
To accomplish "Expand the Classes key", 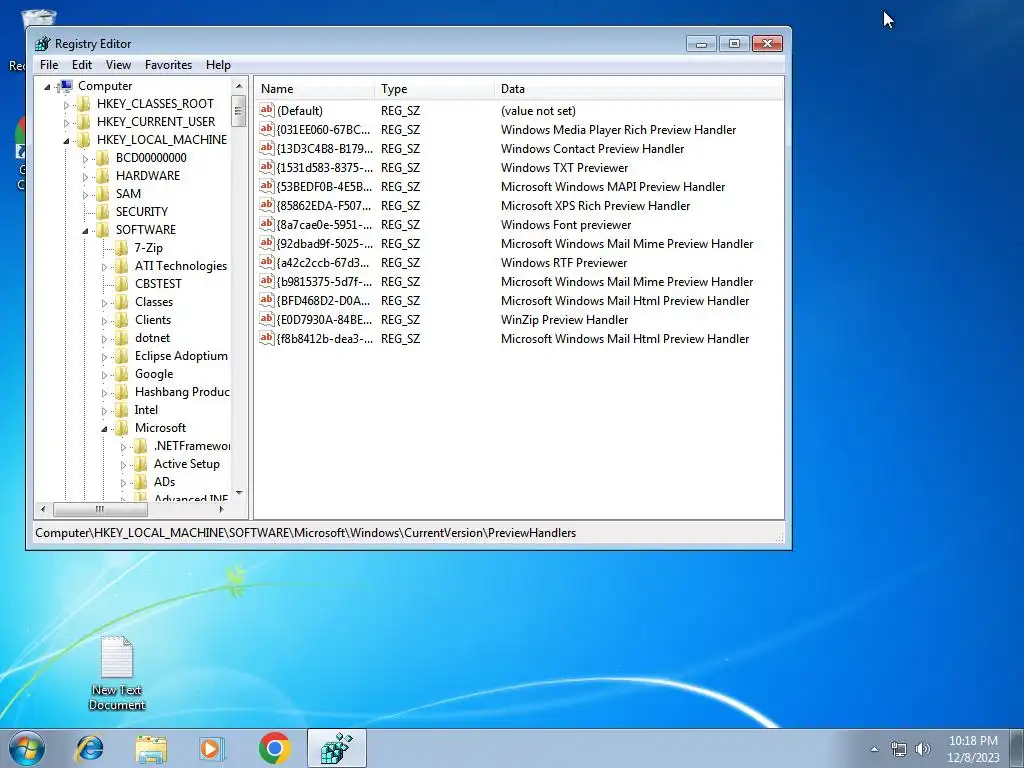I will point(104,302).
